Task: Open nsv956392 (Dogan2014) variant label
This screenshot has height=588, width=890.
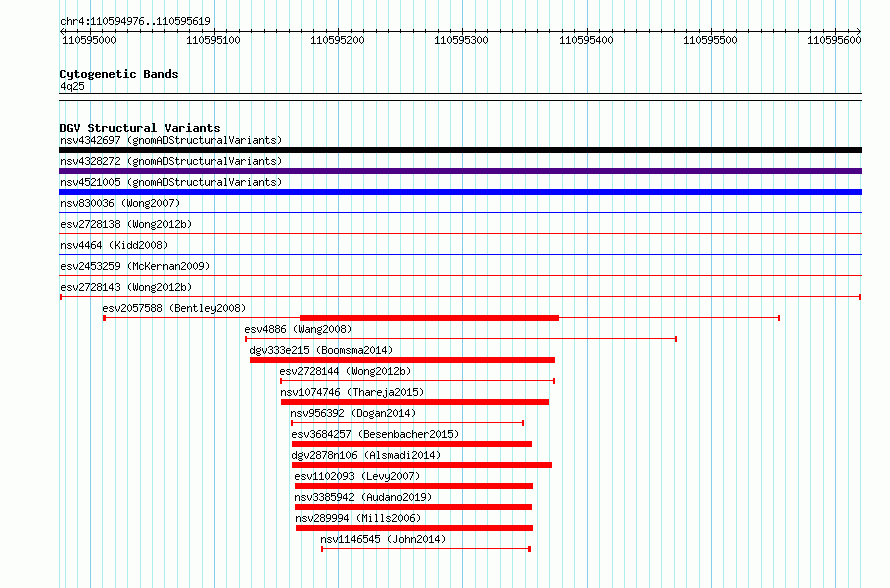Action: coord(353,413)
